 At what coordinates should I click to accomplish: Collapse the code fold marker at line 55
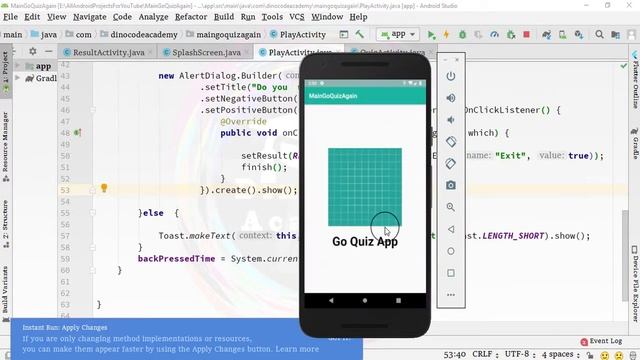(93, 213)
